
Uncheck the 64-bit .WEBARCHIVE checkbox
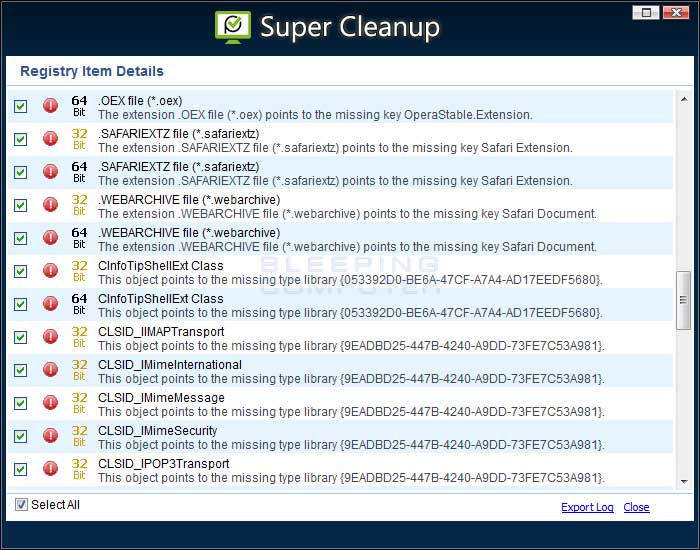(21, 238)
